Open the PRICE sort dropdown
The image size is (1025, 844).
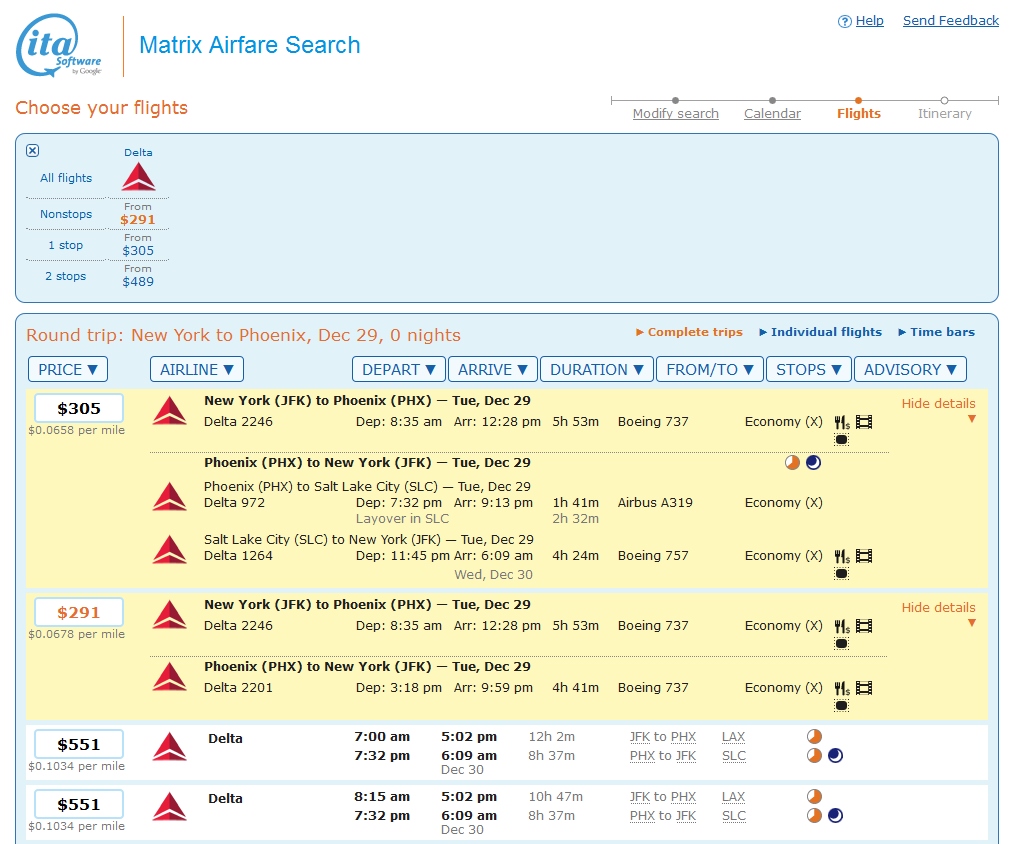tap(68, 369)
